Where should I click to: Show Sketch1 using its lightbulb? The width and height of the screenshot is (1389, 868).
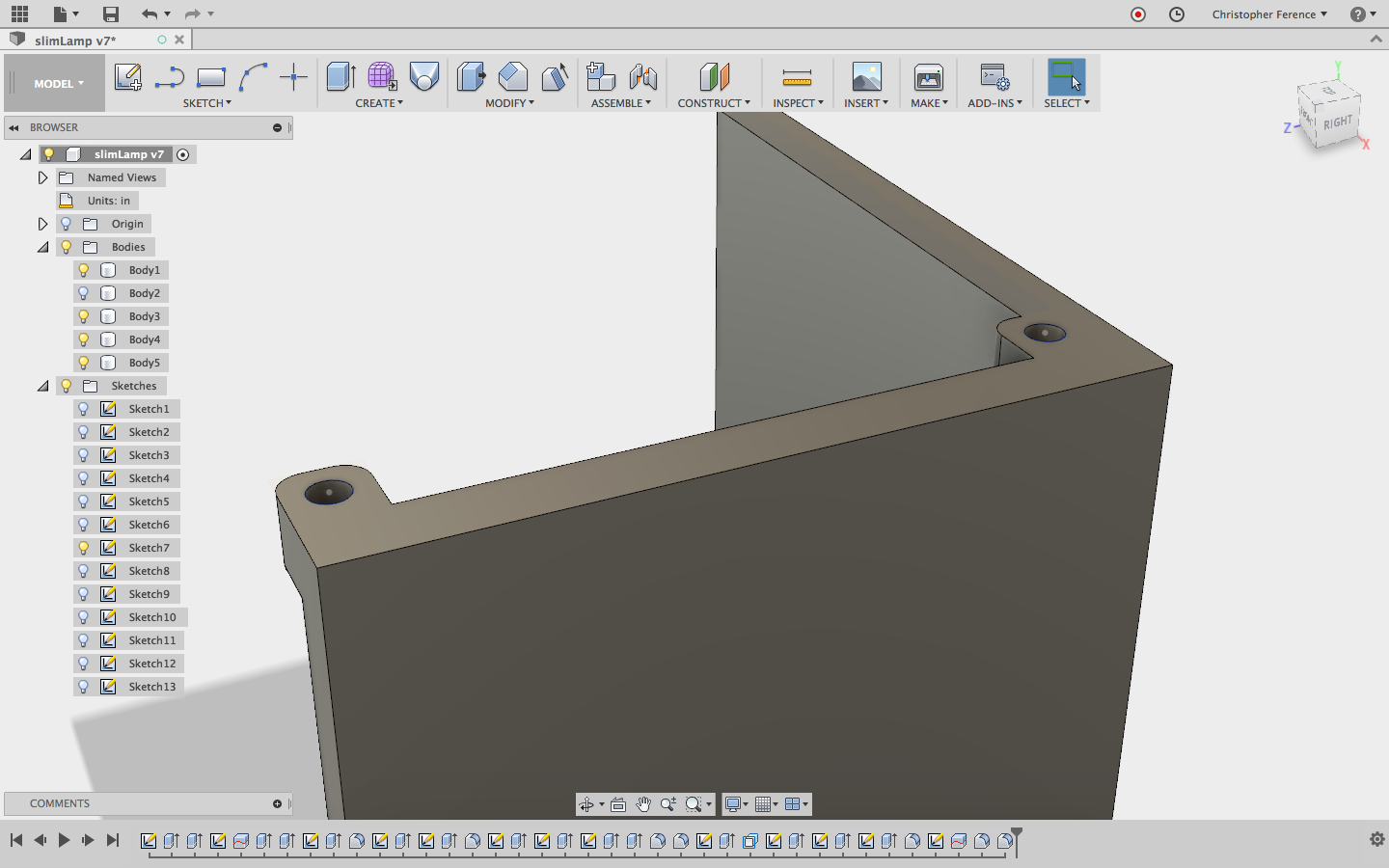84,409
